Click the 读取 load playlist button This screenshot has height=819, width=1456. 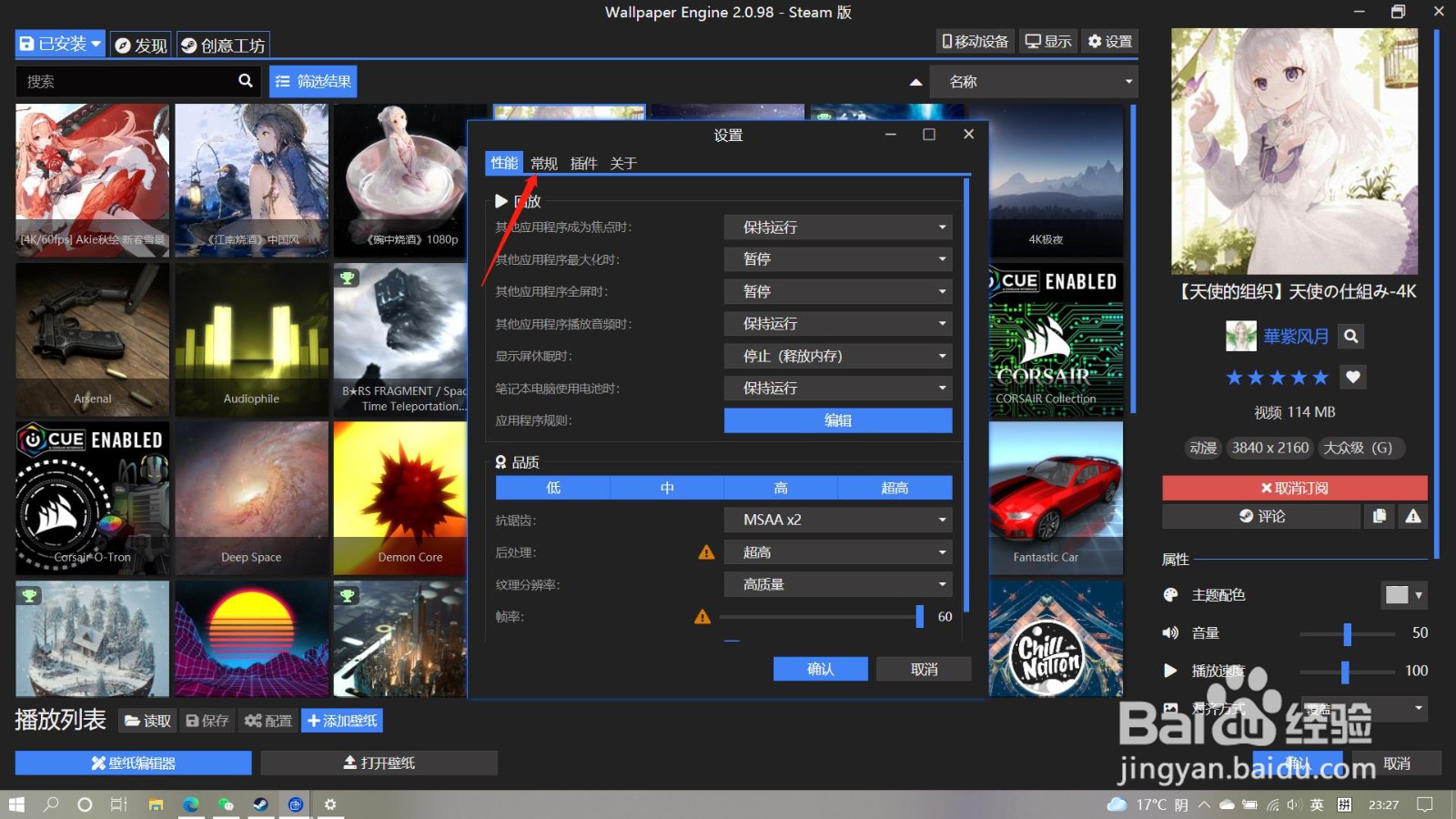point(148,721)
